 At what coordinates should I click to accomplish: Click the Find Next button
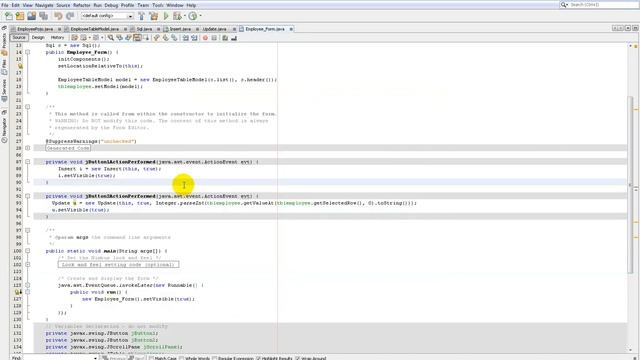[x=137, y=358]
